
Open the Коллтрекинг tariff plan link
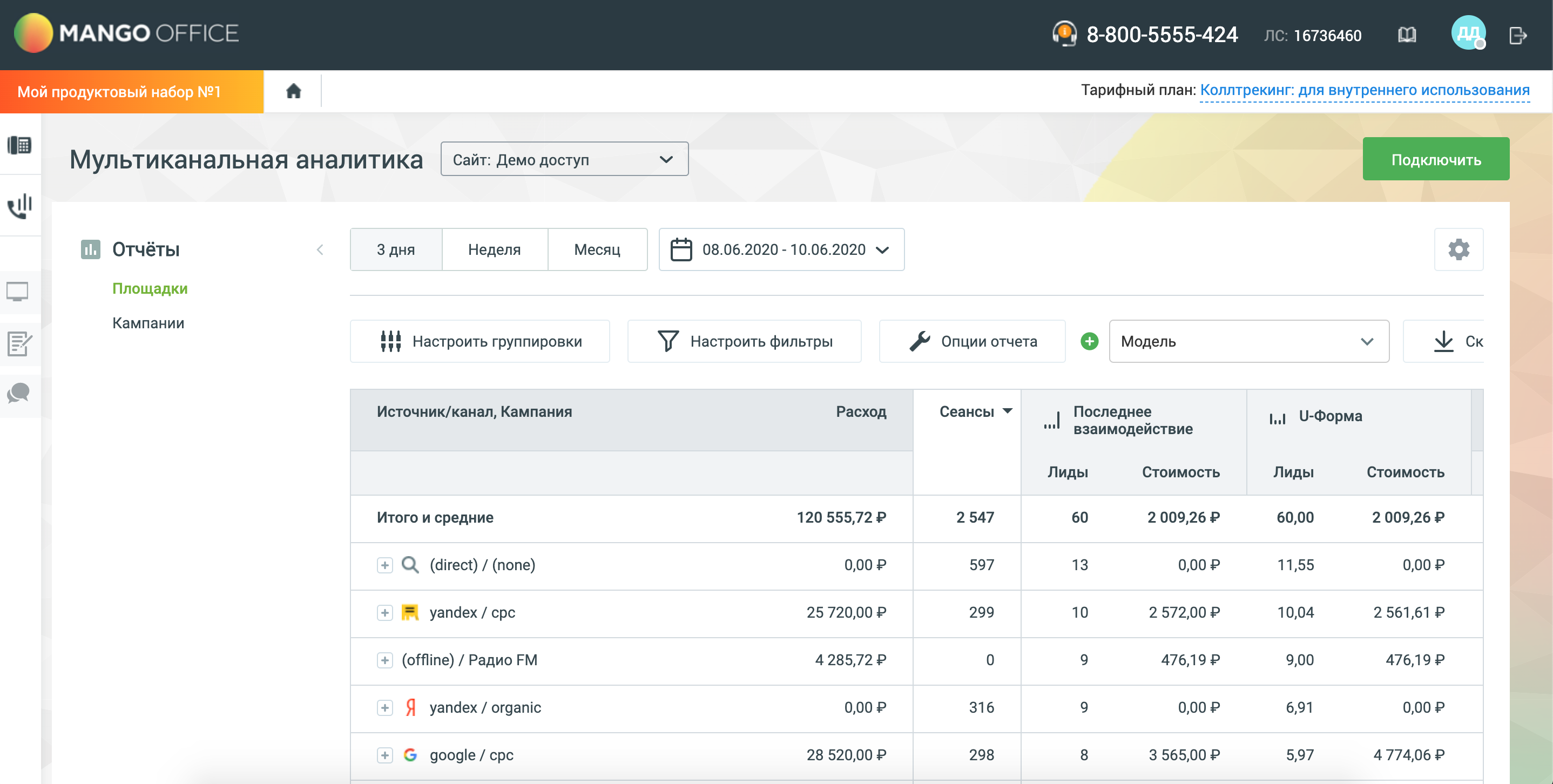(x=1365, y=90)
